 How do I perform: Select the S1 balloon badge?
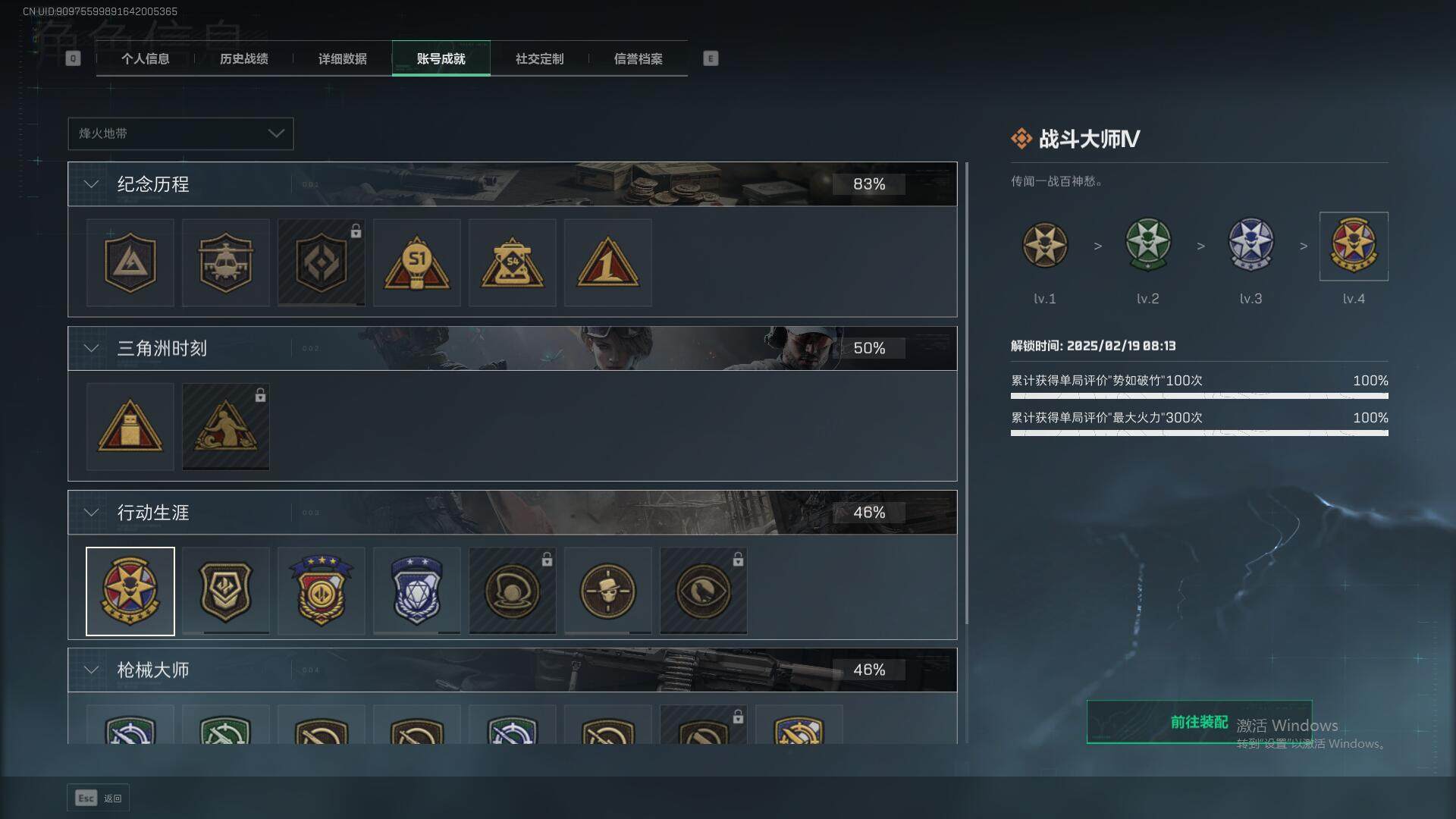(x=416, y=262)
